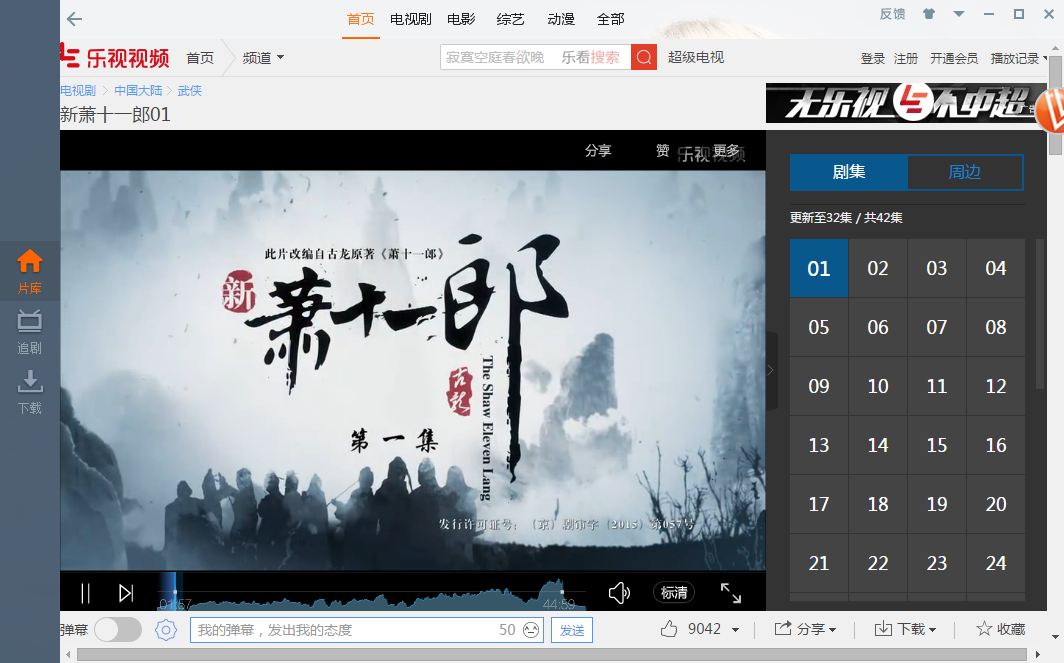Toggle the 弹幕 danmaku switch
The image size is (1064, 663).
coord(117,630)
